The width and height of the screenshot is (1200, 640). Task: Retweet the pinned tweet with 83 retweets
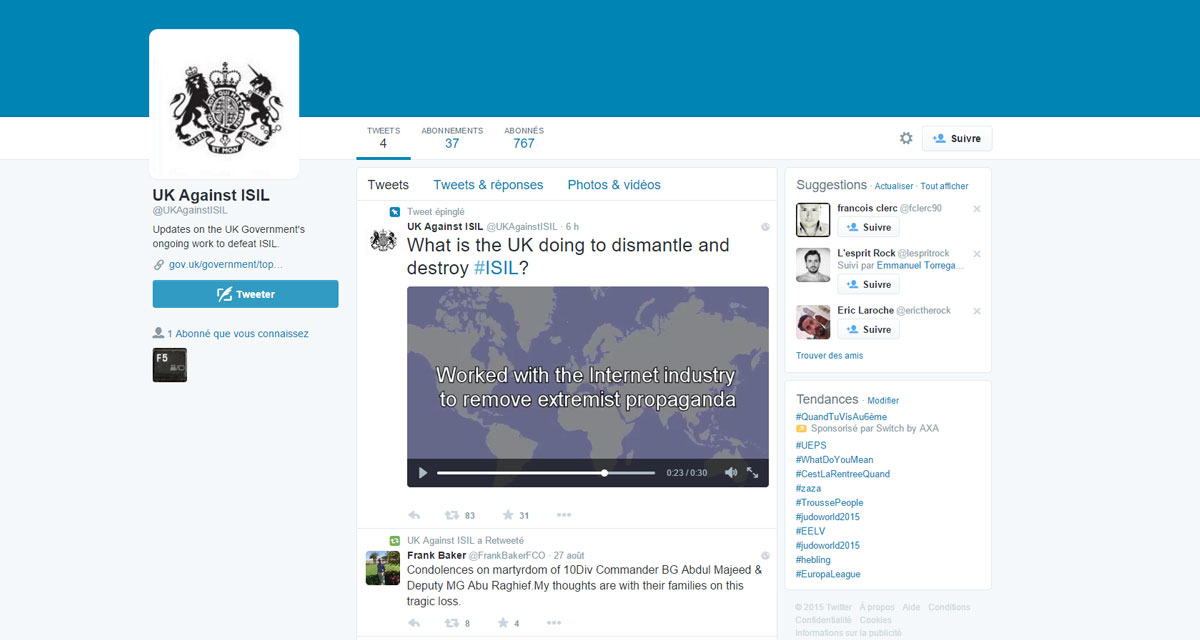[452, 515]
